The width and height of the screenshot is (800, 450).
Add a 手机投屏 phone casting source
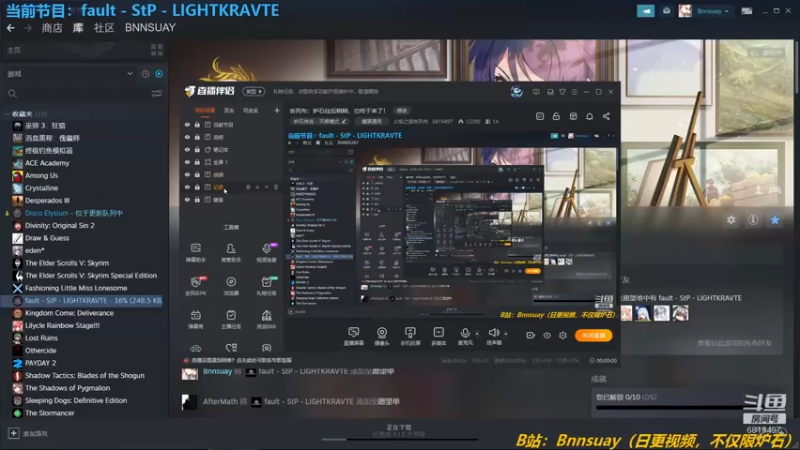click(410, 336)
